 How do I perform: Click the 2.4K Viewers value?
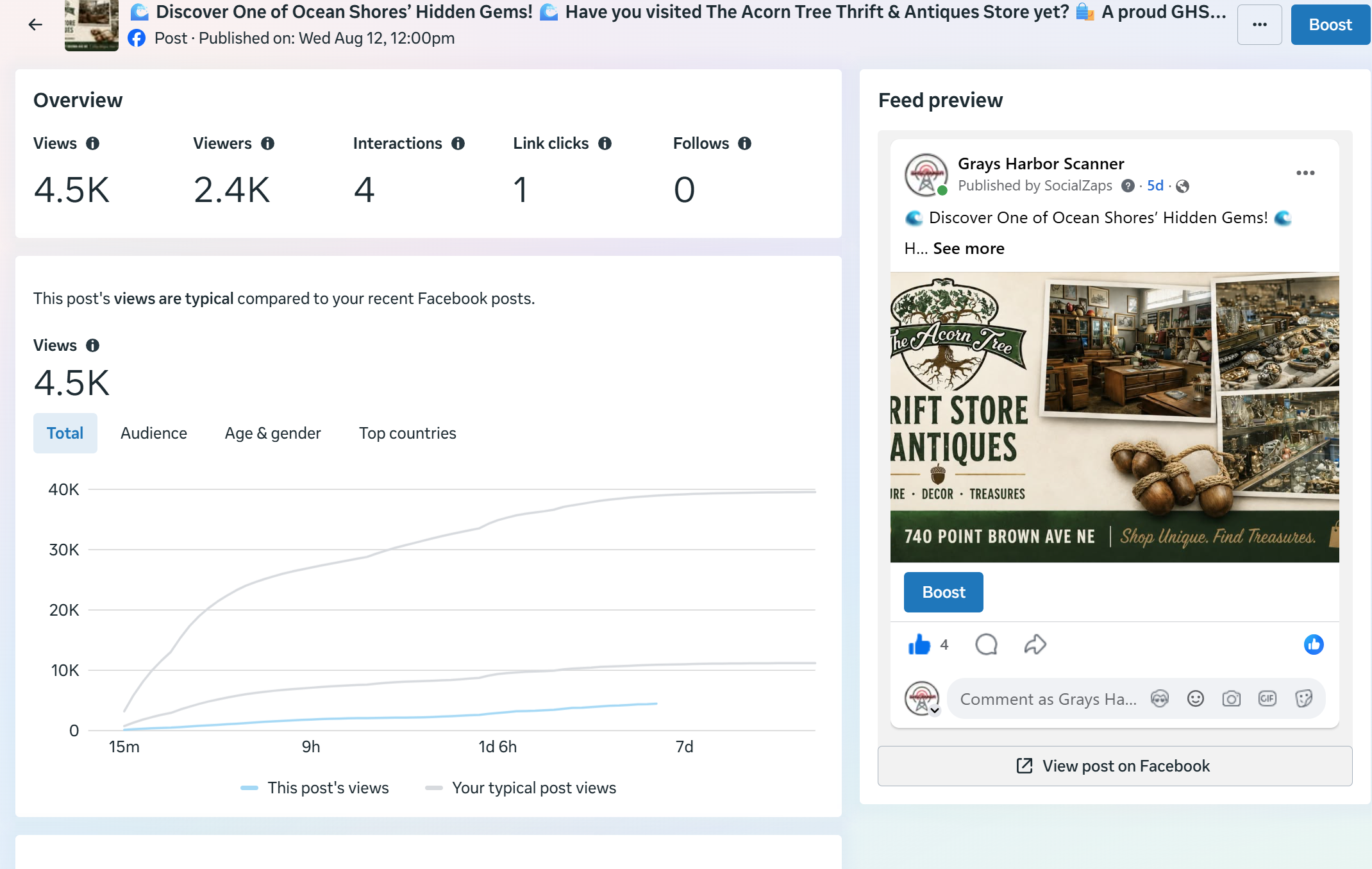coord(232,190)
